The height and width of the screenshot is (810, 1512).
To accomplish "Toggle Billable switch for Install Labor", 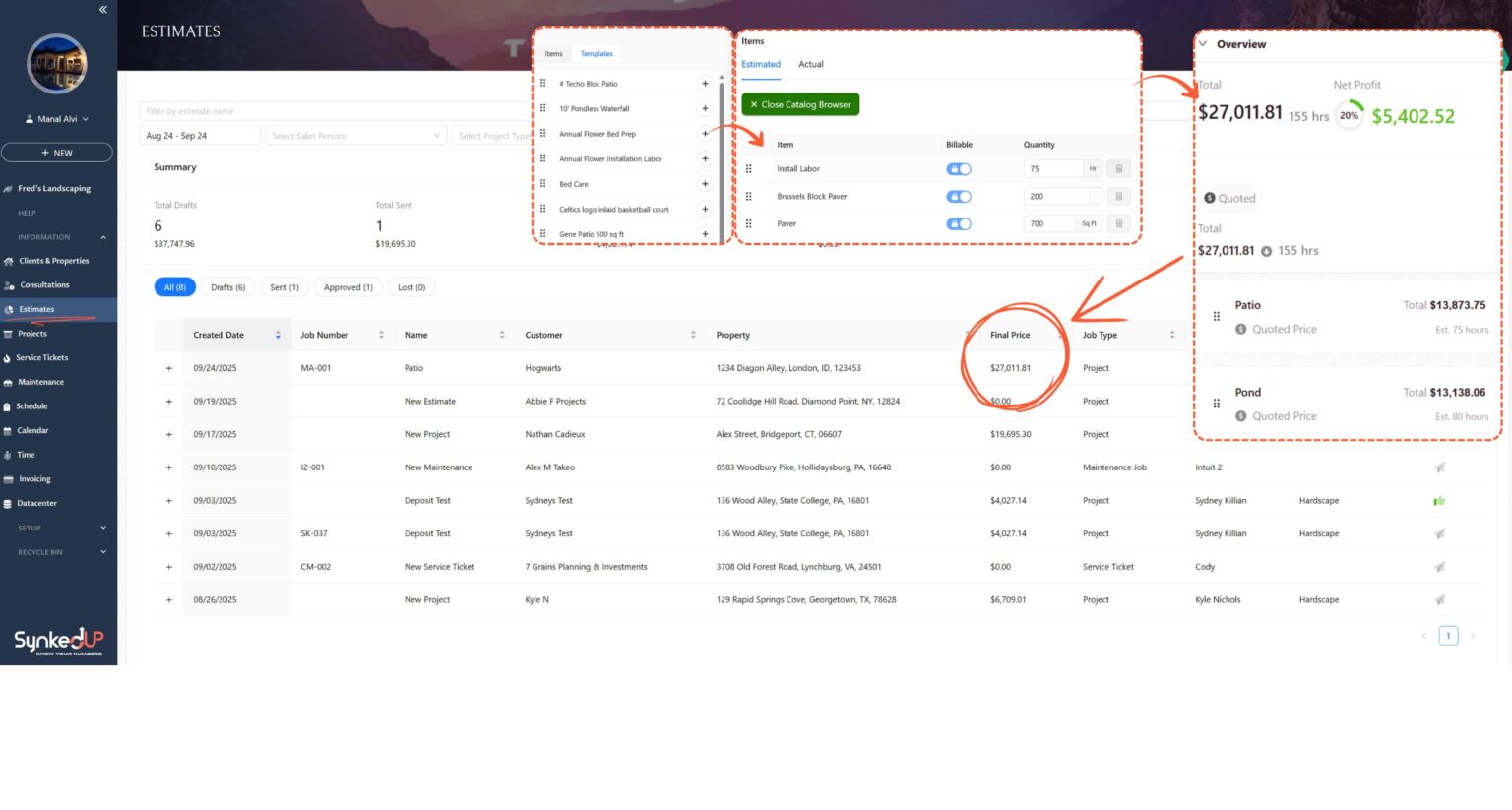I will [x=958, y=169].
